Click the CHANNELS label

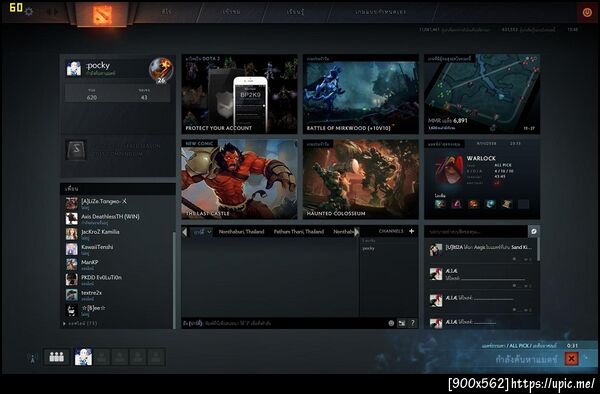pyautogui.click(x=391, y=231)
